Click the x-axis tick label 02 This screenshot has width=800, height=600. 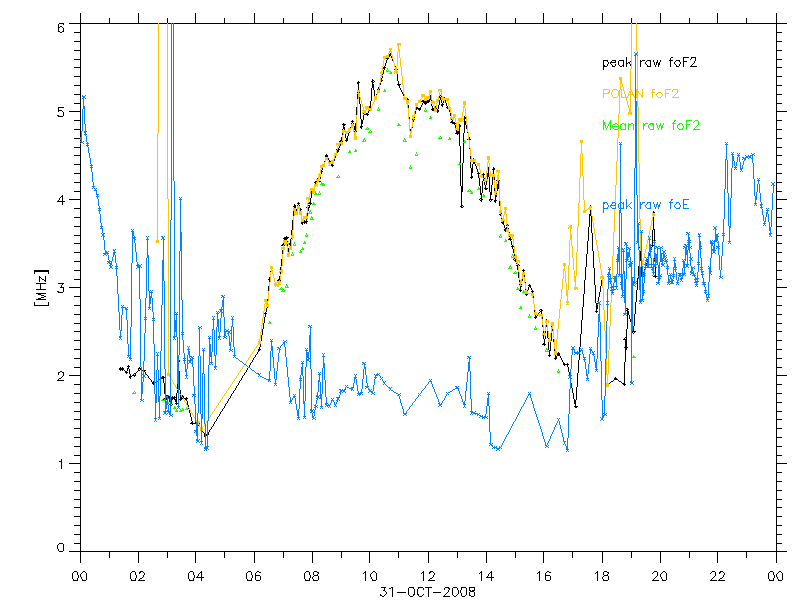pyautogui.click(x=138, y=577)
